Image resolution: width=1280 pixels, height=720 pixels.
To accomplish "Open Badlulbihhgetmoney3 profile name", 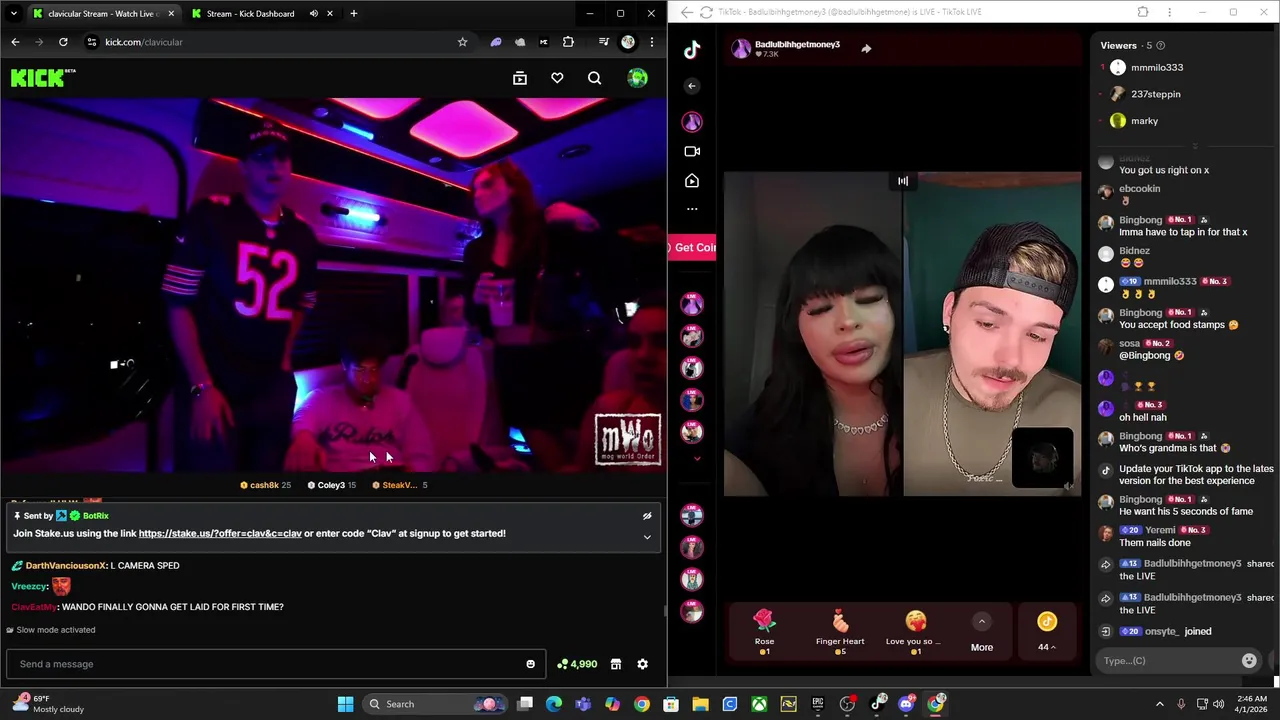I will click(x=797, y=44).
